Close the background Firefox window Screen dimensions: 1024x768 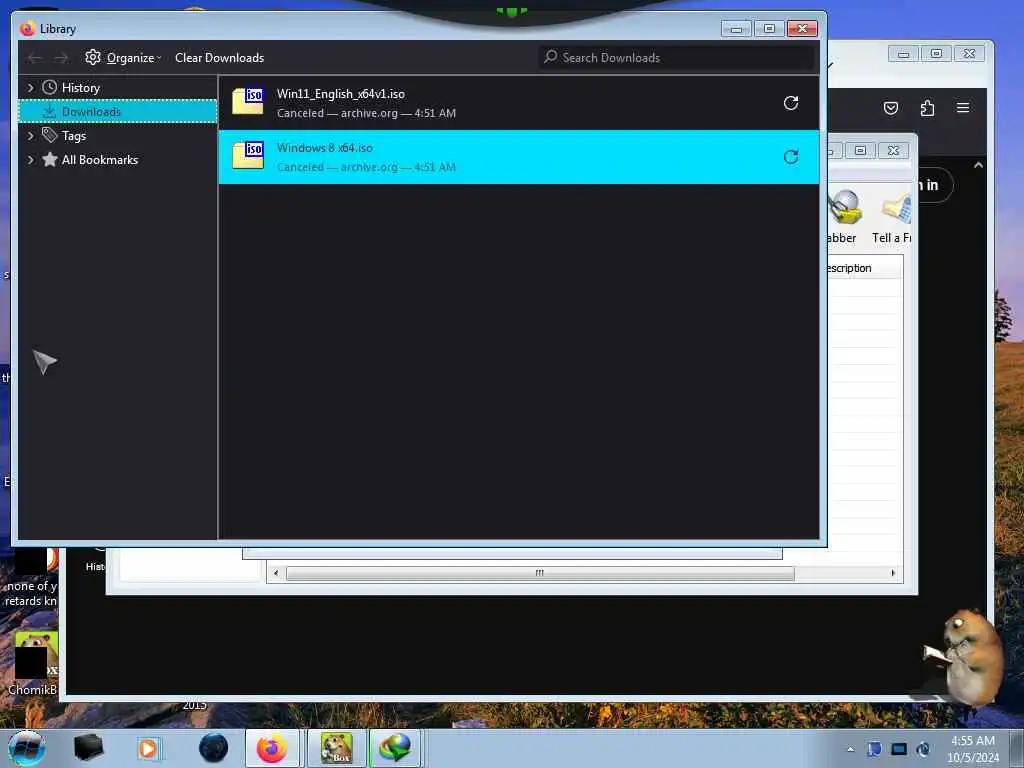[x=970, y=54]
